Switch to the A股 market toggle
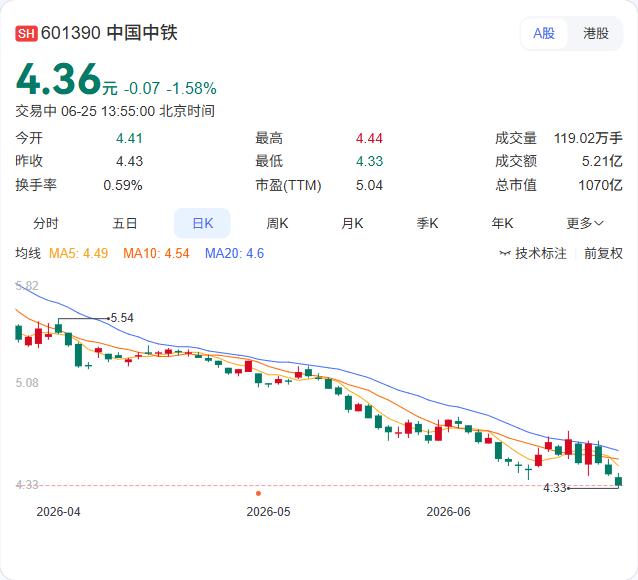Image resolution: width=638 pixels, height=580 pixels. [x=544, y=33]
